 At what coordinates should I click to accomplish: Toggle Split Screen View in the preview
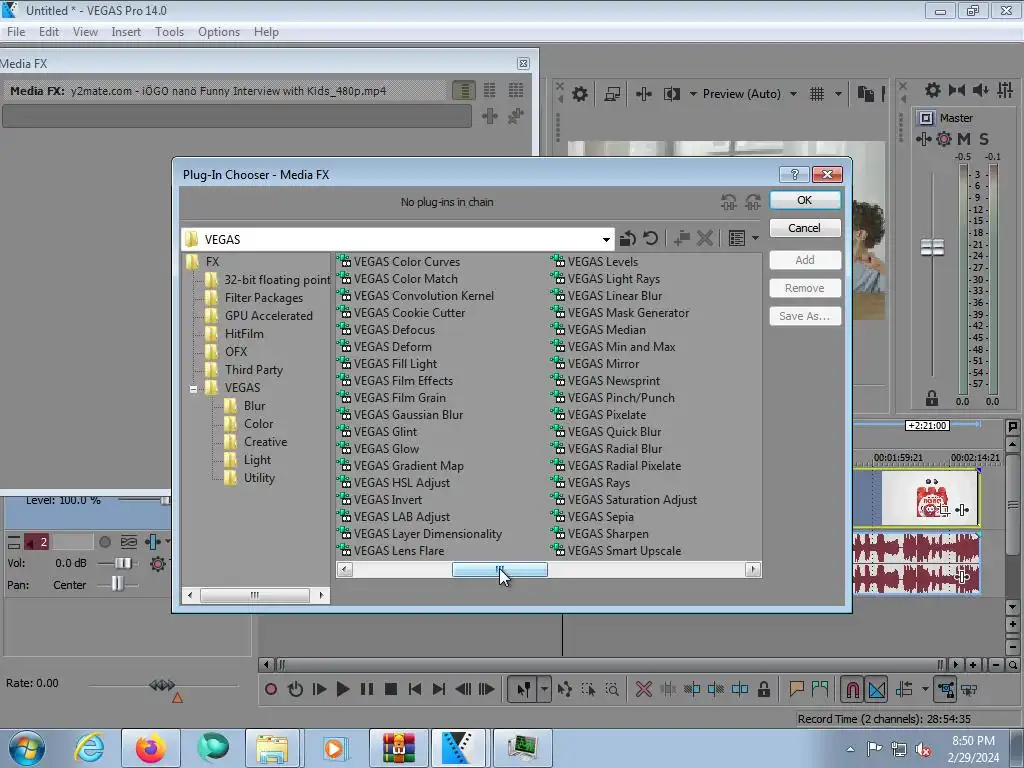671,94
